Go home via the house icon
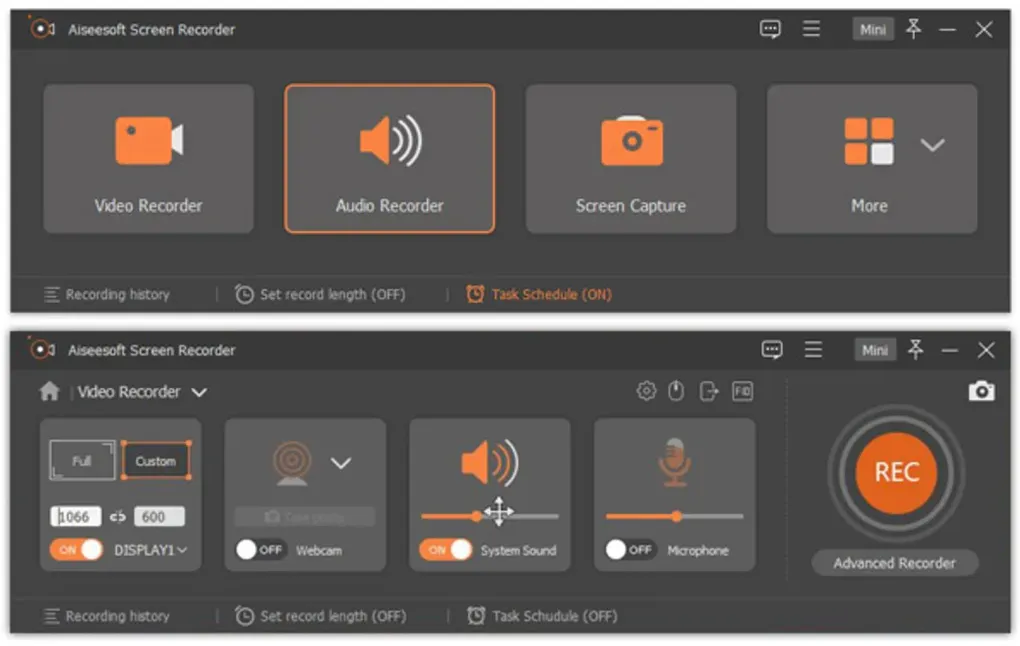The width and height of the screenshot is (1020, 646). click(49, 391)
